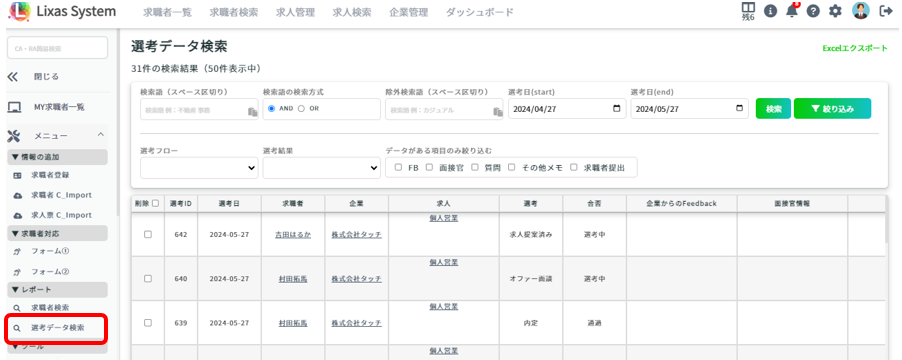Select the AND search mode

(272, 109)
